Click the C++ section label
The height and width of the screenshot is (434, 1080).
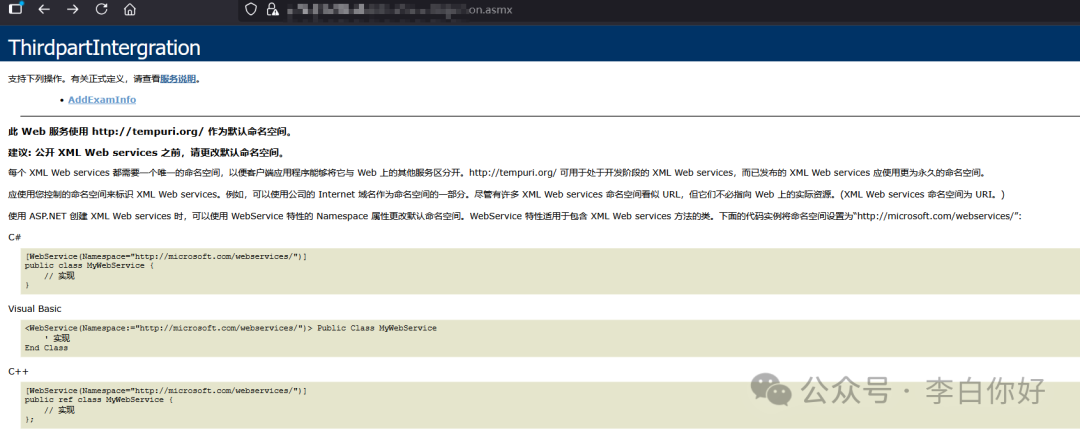pyautogui.click(x=18, y=371)
